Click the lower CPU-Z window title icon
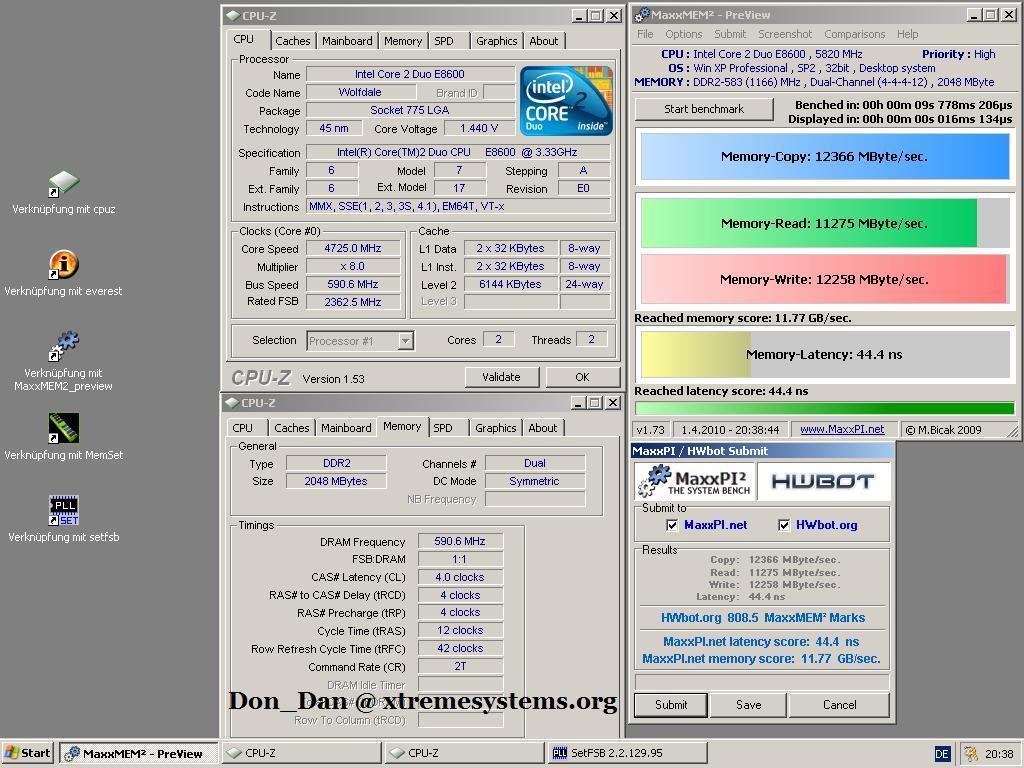 232,403
